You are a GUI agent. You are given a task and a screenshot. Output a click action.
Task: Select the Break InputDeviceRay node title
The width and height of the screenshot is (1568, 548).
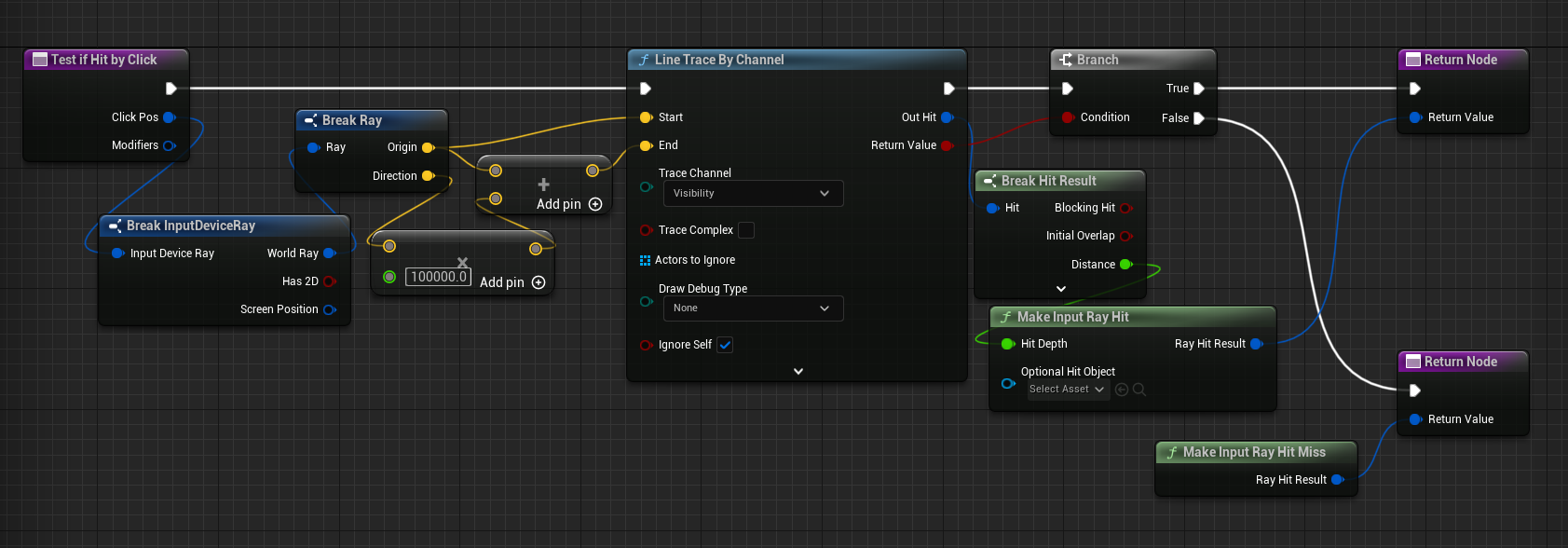pyautogui.click(x=191, y=226)
